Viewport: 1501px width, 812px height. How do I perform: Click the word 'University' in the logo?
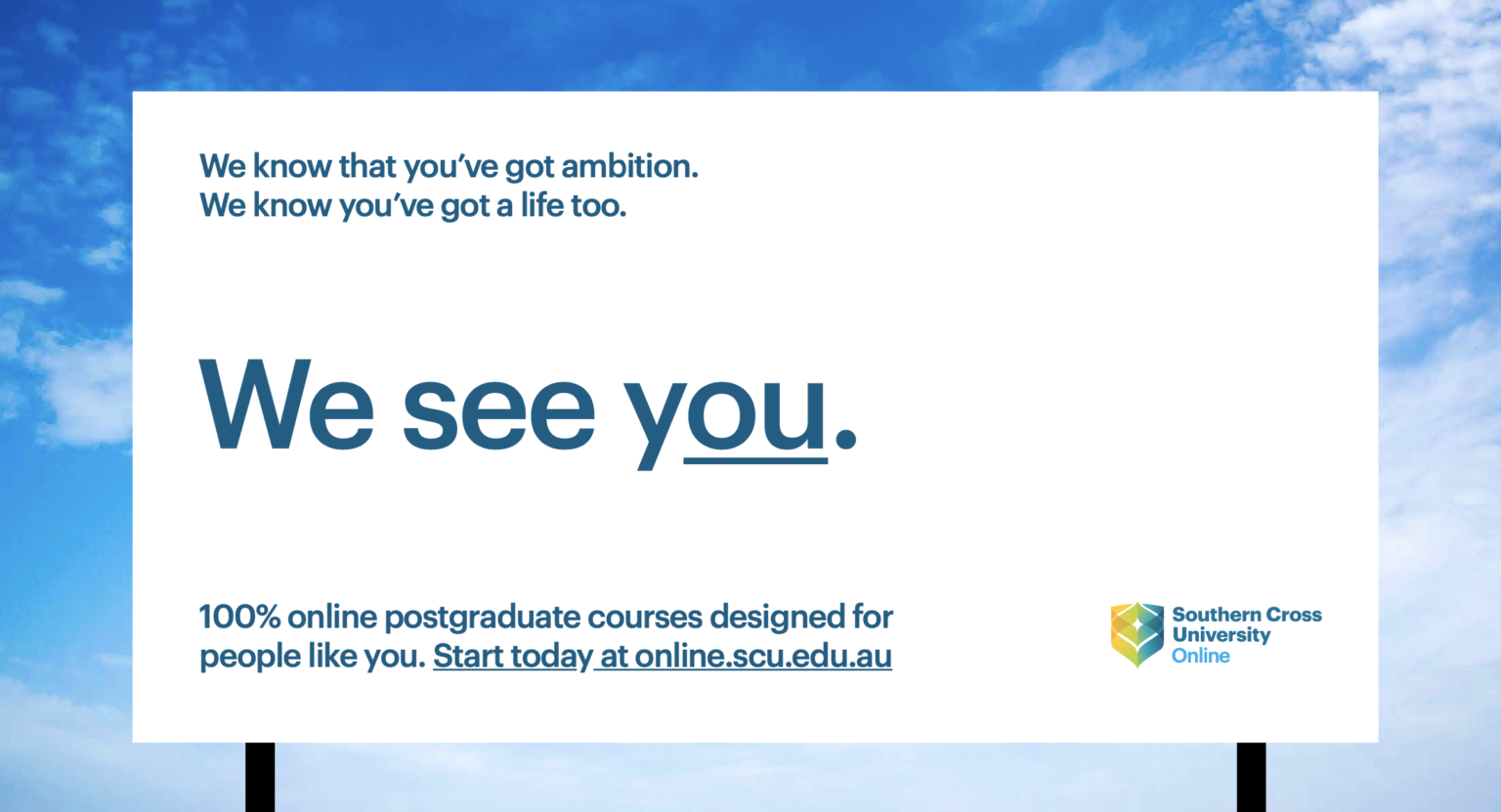(x=1222, y=635)
